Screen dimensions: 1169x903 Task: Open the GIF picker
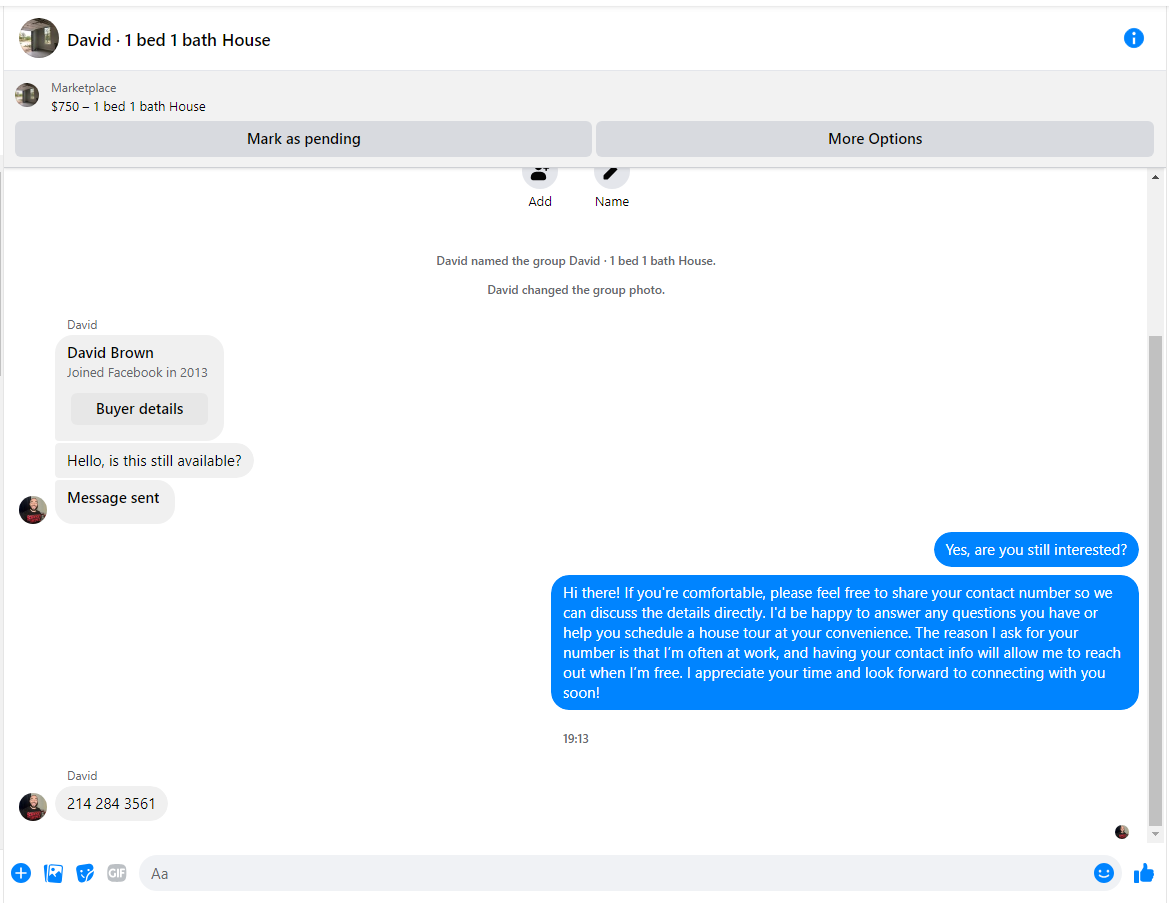coord(117,873)
